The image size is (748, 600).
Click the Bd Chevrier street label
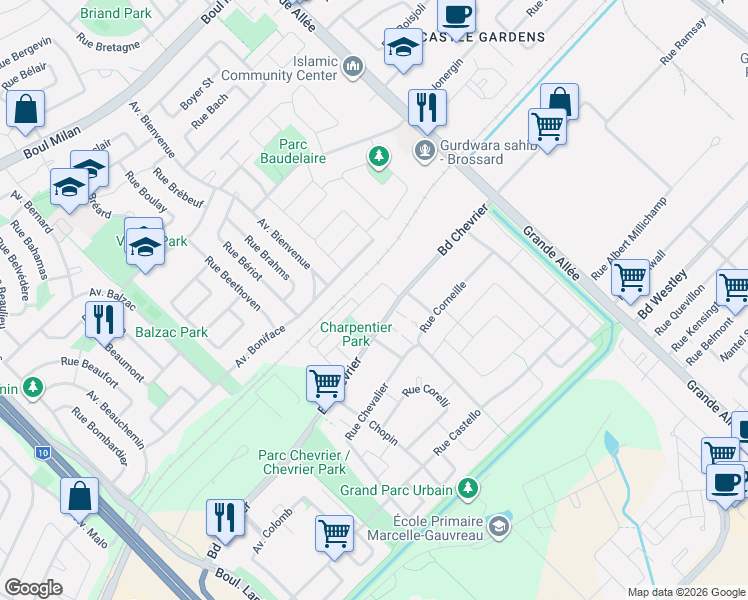click(463, 229)
